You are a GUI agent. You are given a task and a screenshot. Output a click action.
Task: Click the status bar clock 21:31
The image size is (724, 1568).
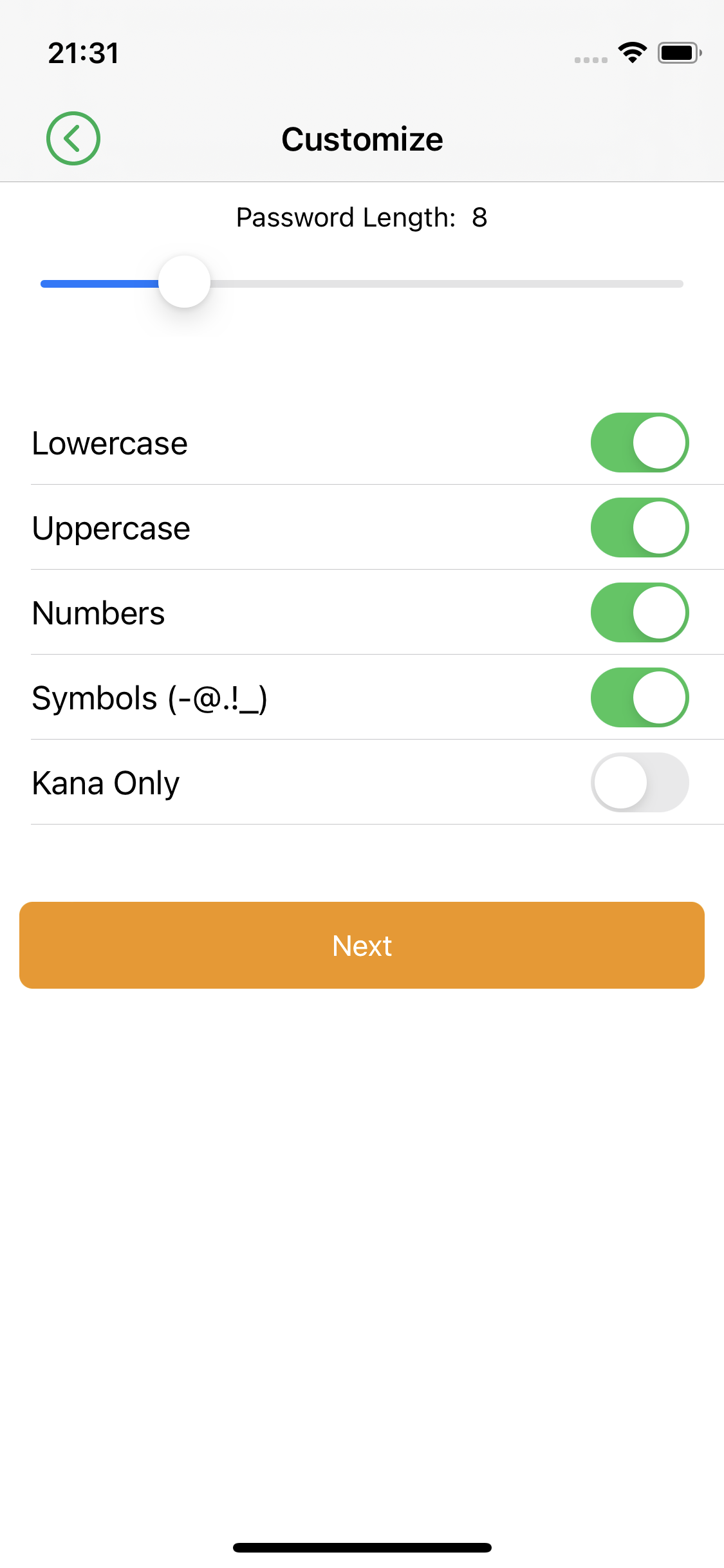pyautogui.click(x=84, y=53)
